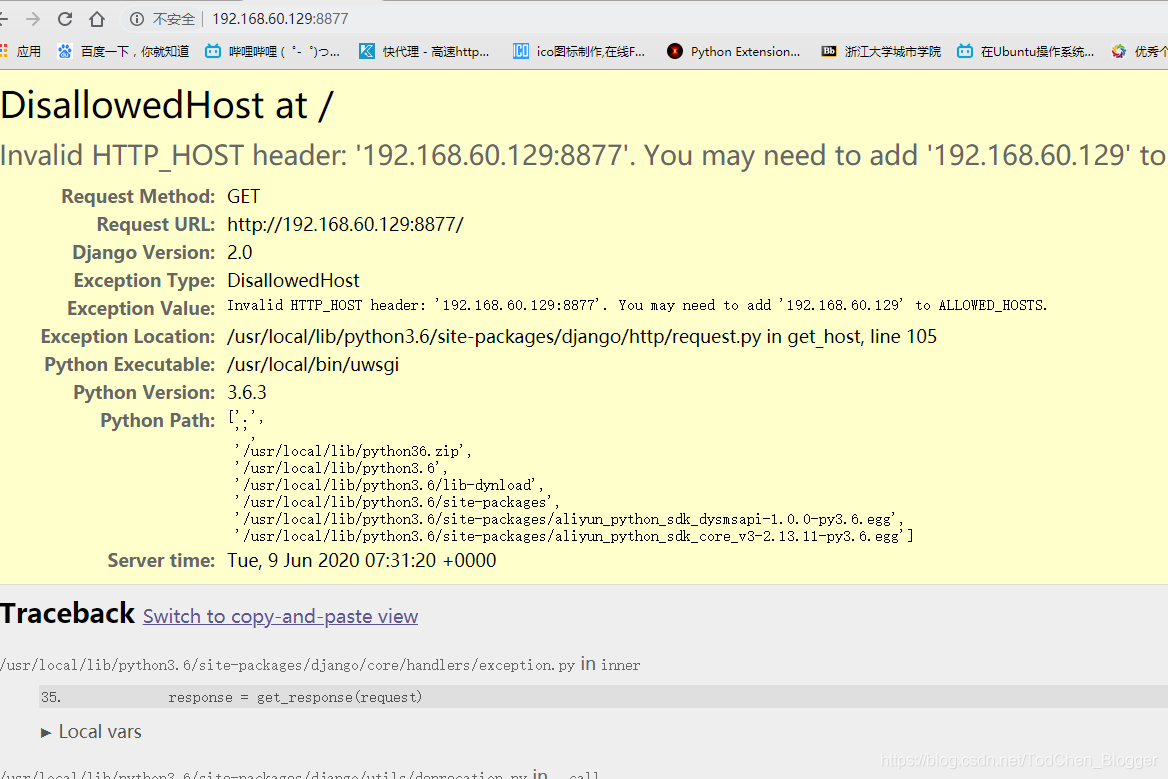This screenshot has height=779, width=1168.
Task: Open ico图标制作 bookmark
Action: [x=579, y=51]
